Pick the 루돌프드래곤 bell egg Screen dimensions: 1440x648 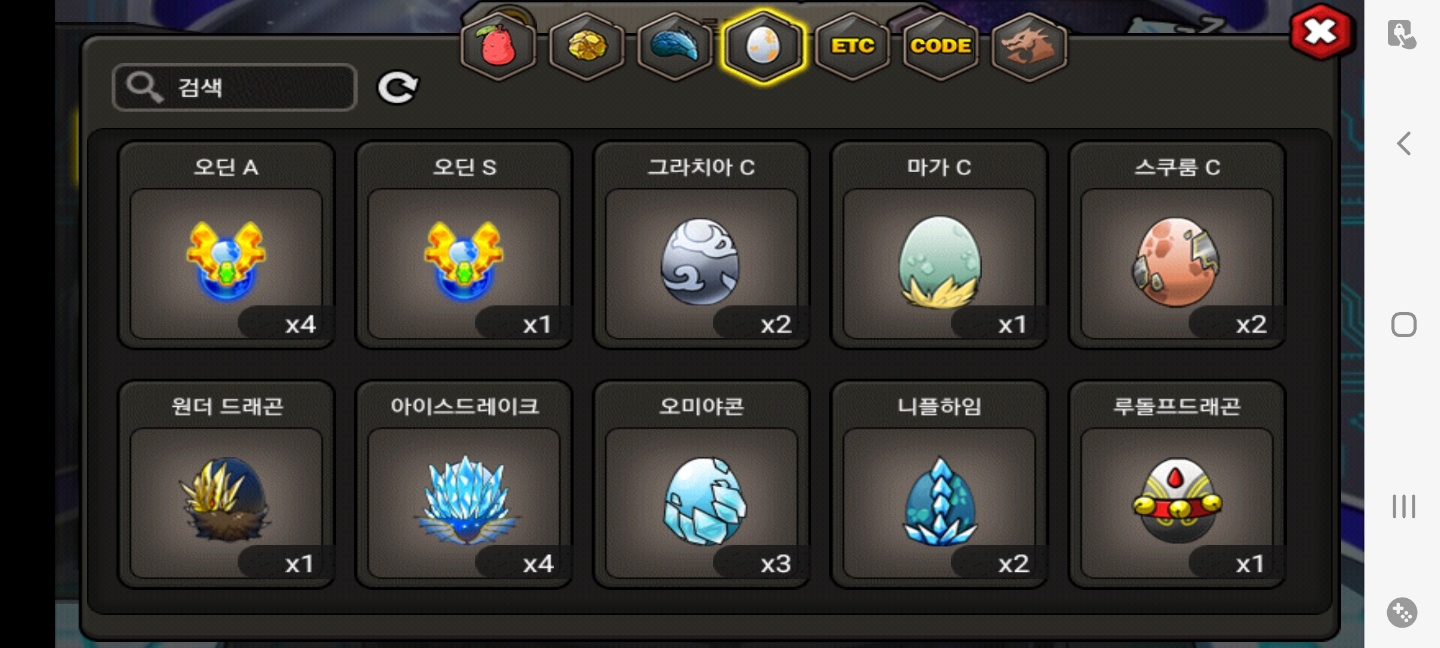pyautogui.click(x=1177, y=485)
